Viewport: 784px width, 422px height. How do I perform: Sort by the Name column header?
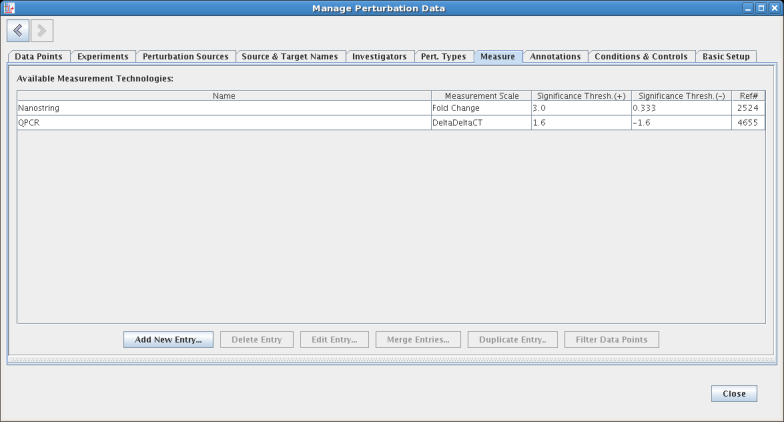click(x=223, y=95)
